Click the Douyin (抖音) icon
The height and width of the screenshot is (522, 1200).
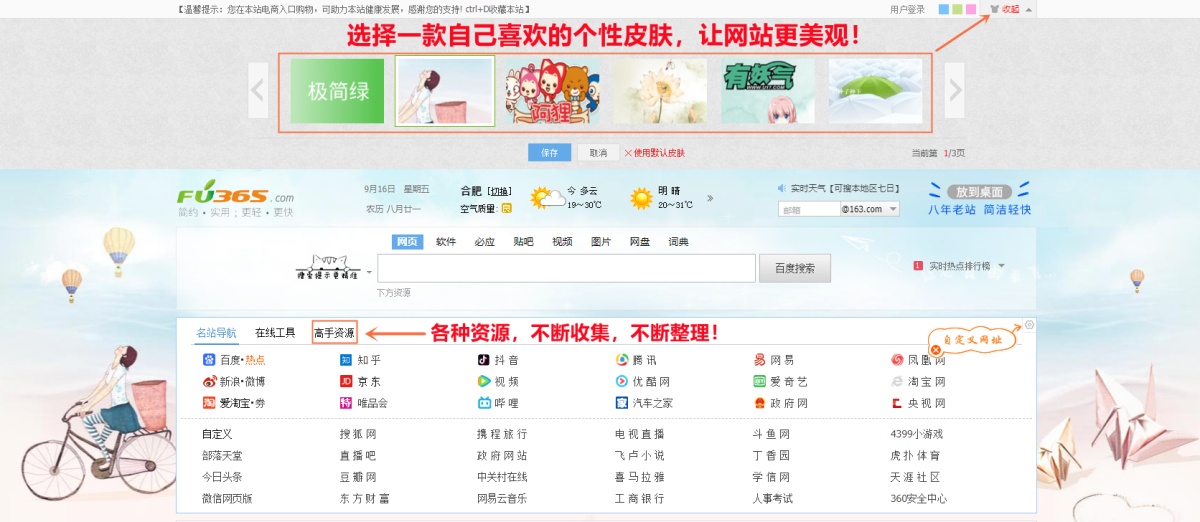click(x=484, y=360)
